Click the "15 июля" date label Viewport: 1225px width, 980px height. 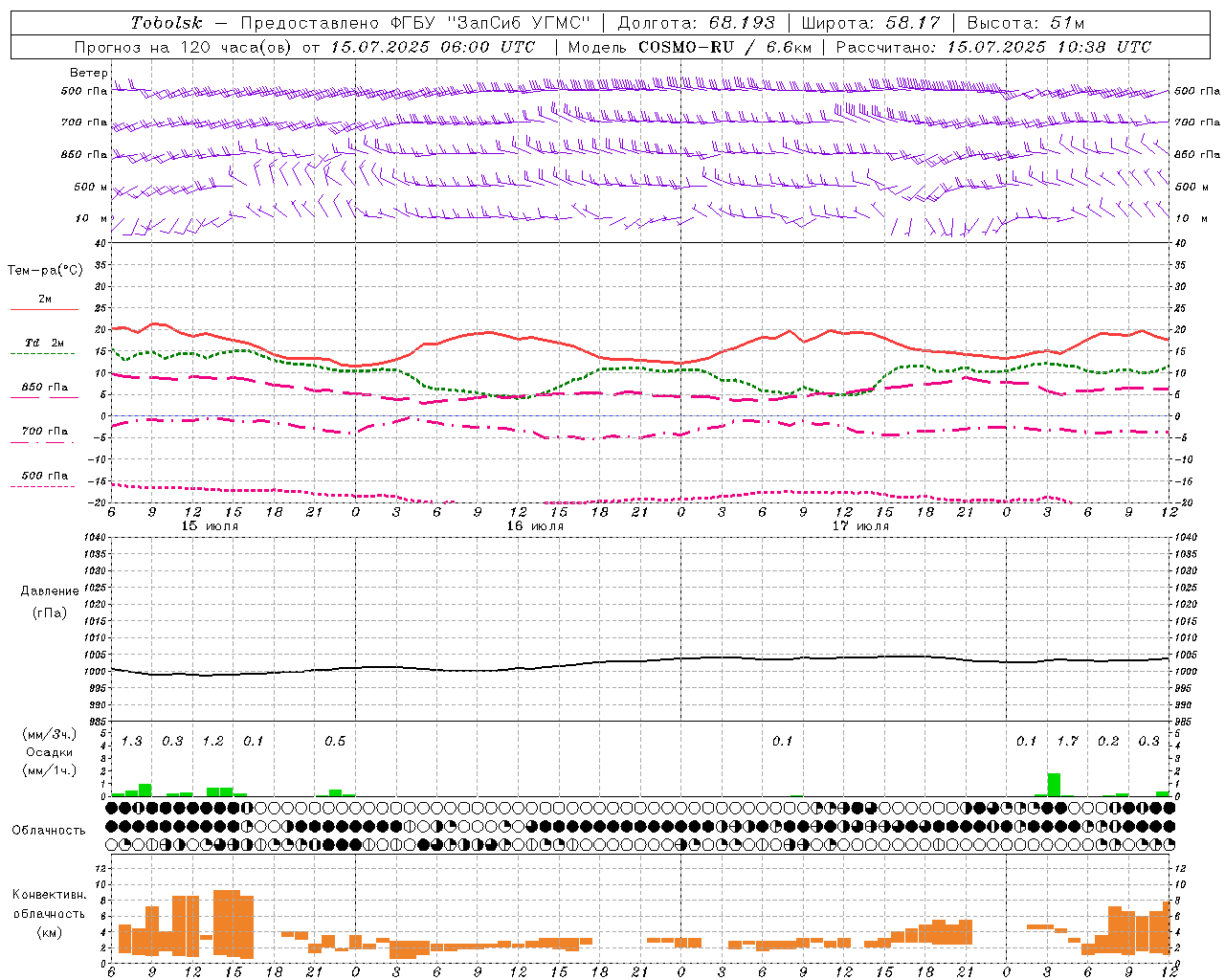click(x=210, y=526)
